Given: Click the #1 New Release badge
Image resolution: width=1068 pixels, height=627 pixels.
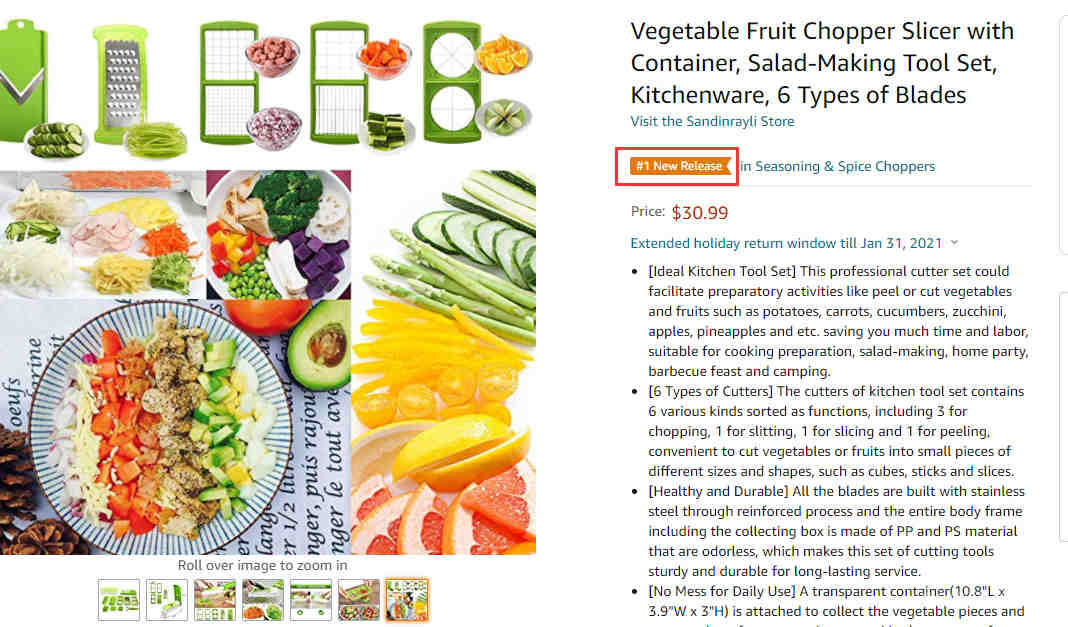Looking at the screenshot, I should tap(680, 166).
